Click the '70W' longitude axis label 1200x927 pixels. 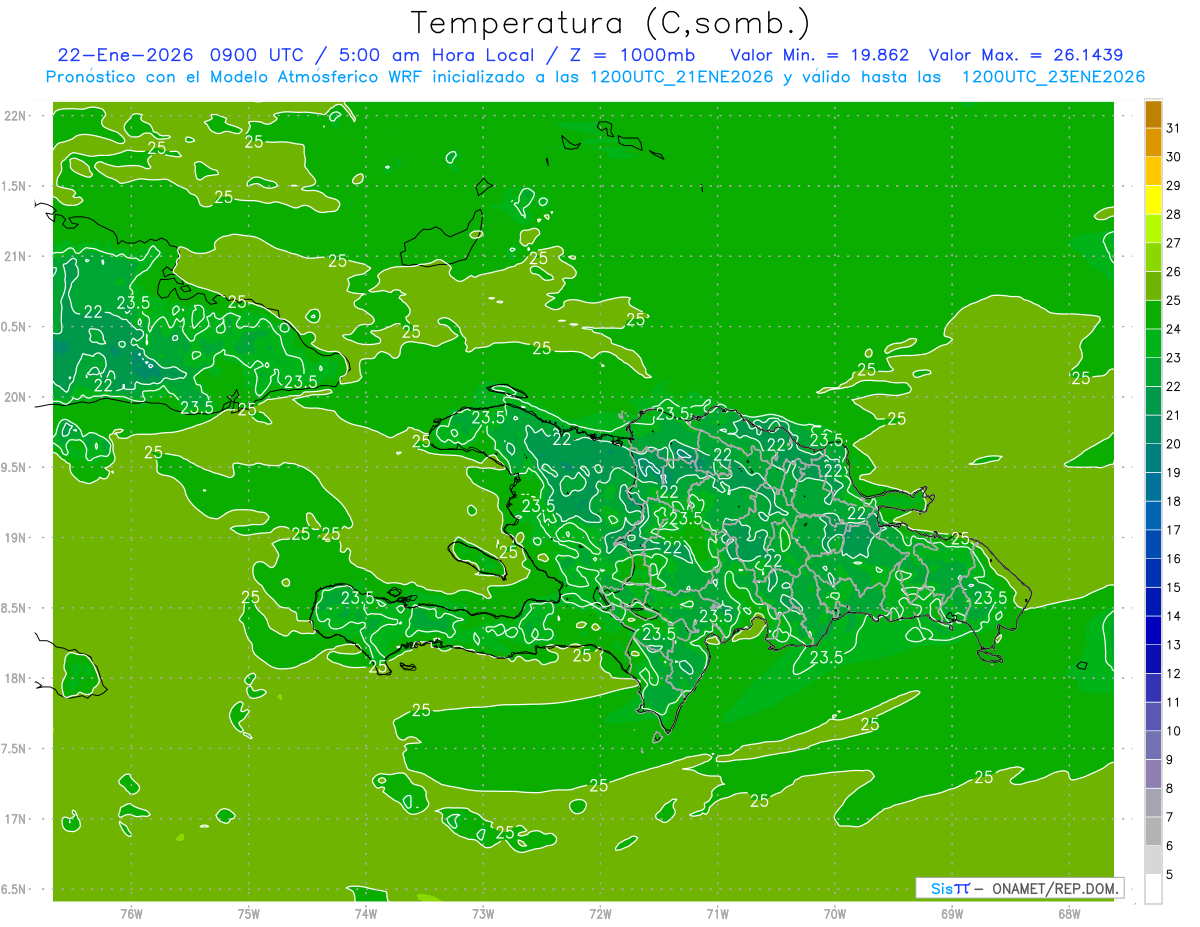835,913
